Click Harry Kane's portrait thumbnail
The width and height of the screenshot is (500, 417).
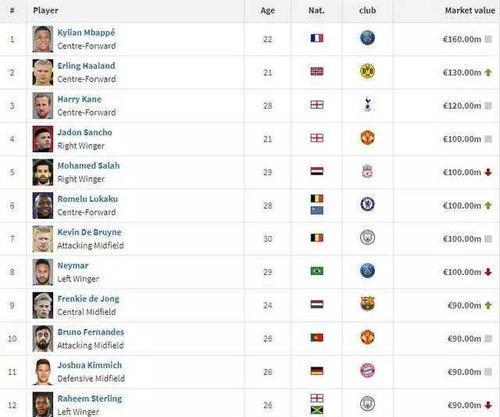(43, 106)
